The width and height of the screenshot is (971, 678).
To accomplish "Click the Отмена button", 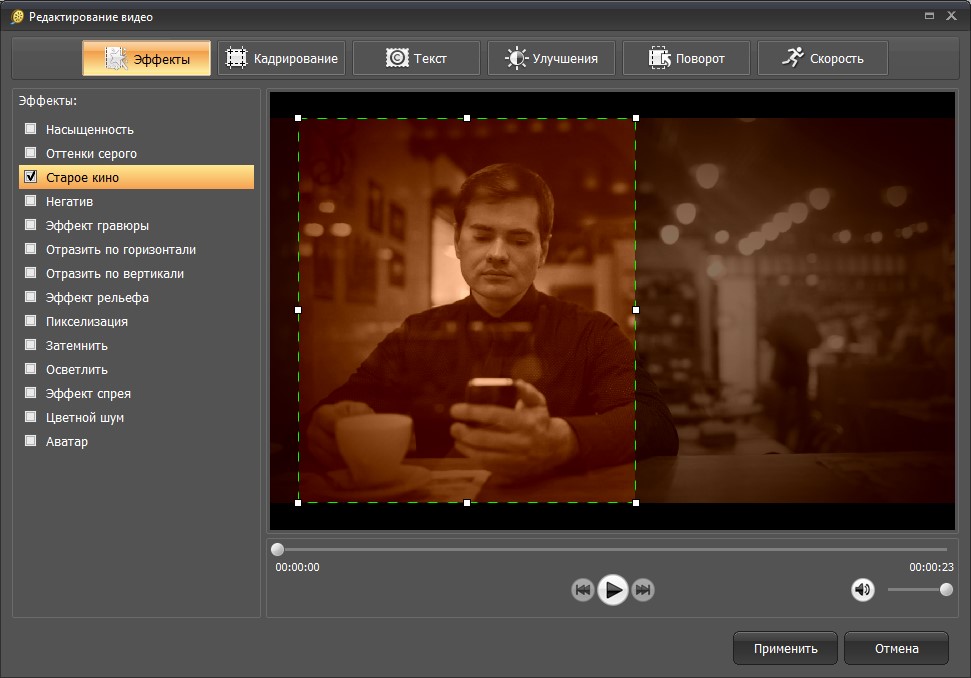I will click(896, 648).
